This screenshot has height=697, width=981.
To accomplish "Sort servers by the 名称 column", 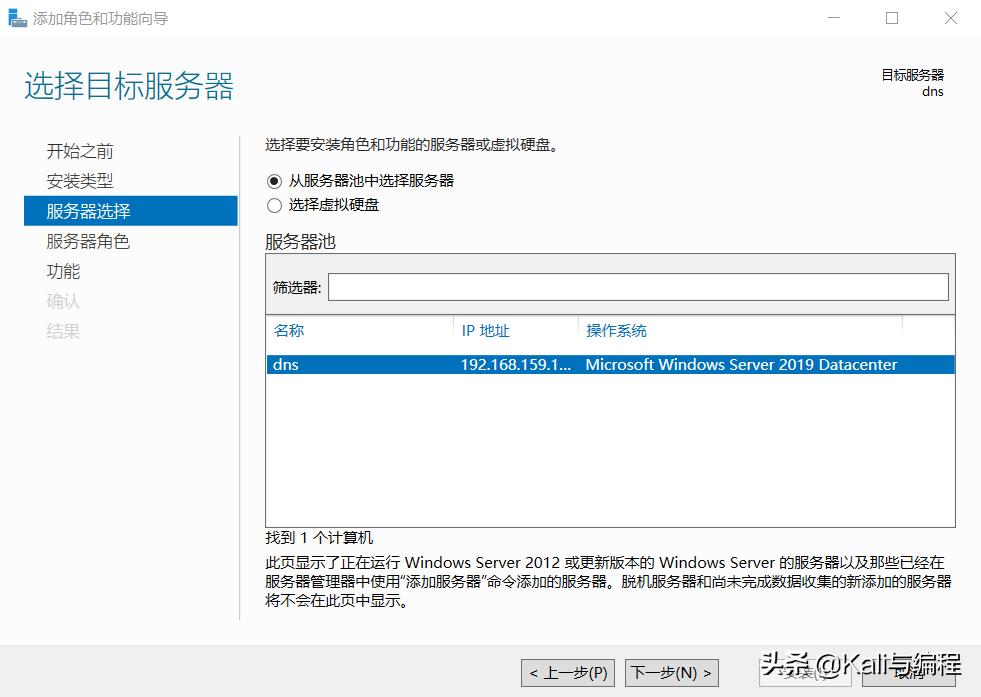I will point(288,331).
